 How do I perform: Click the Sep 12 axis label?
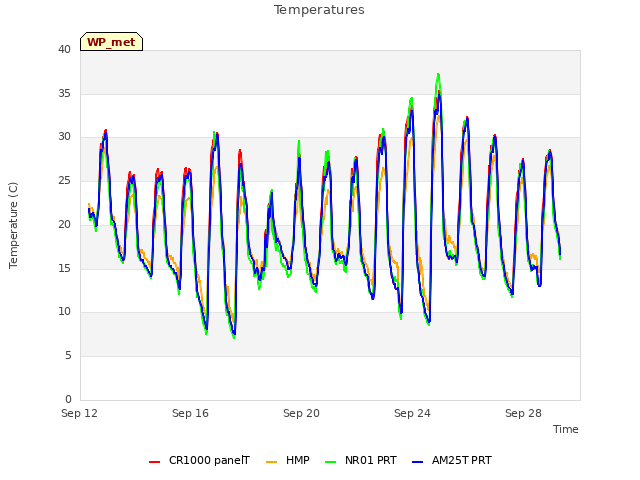[x=80, y=413]
